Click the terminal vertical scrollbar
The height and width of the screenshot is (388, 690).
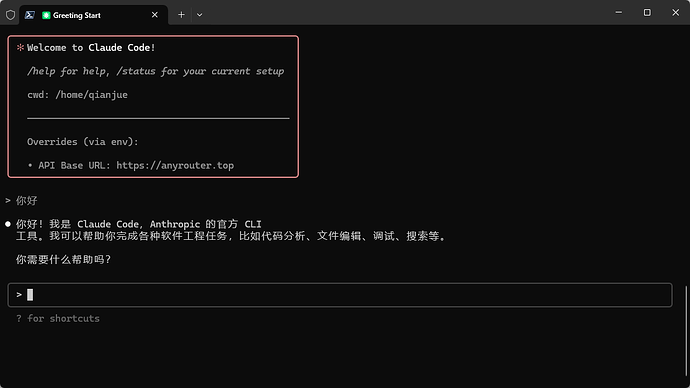pyautogui.click(x=686, y=331)
